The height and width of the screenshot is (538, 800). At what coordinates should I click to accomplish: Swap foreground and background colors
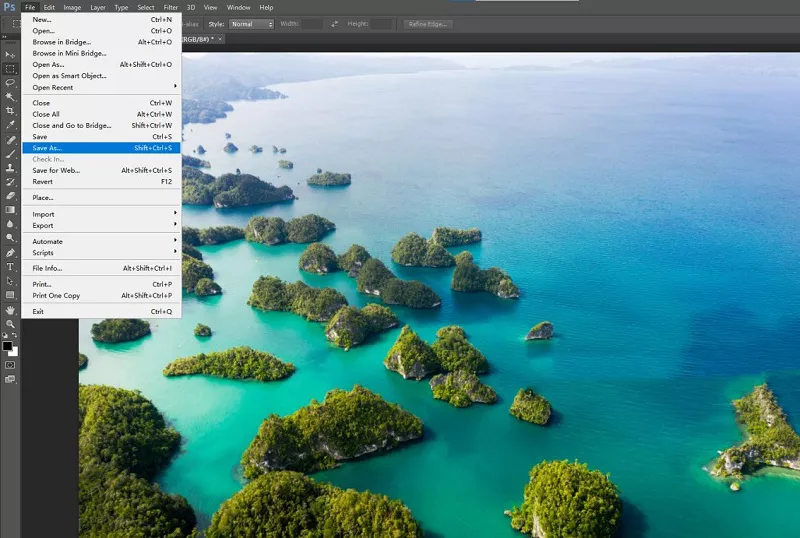14,335
